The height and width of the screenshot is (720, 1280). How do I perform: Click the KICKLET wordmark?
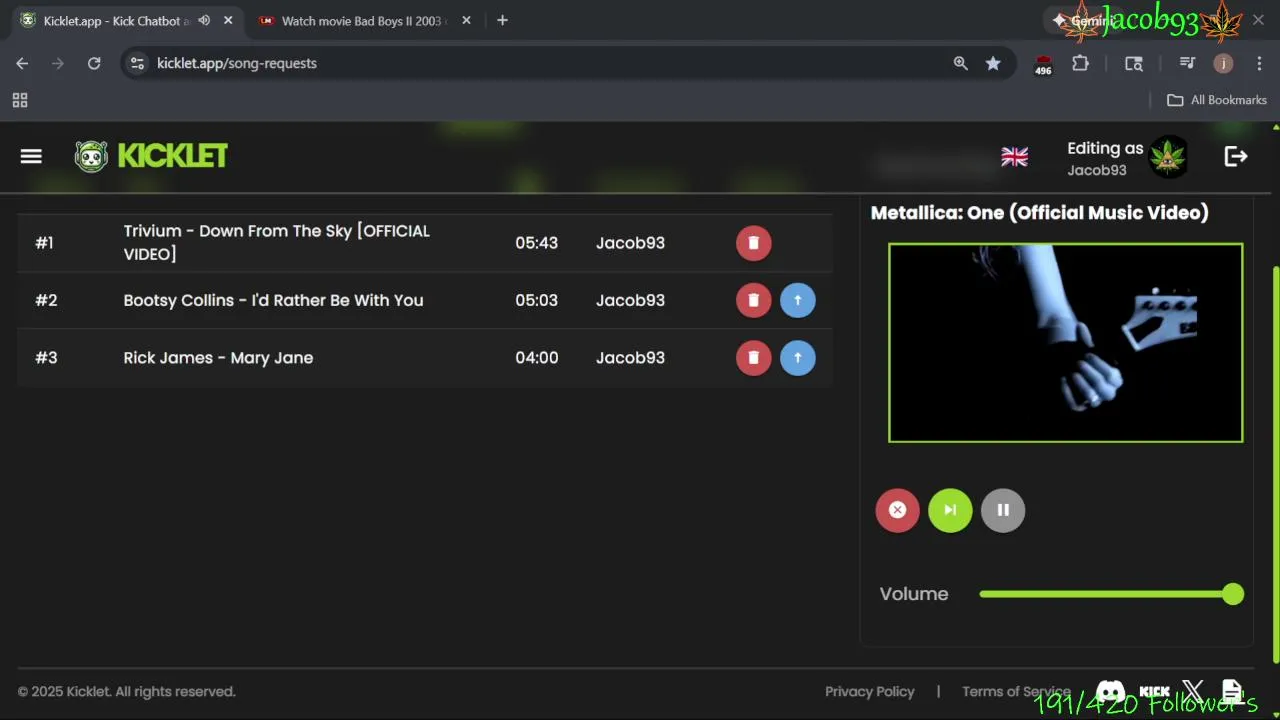[x=172, y=156]
